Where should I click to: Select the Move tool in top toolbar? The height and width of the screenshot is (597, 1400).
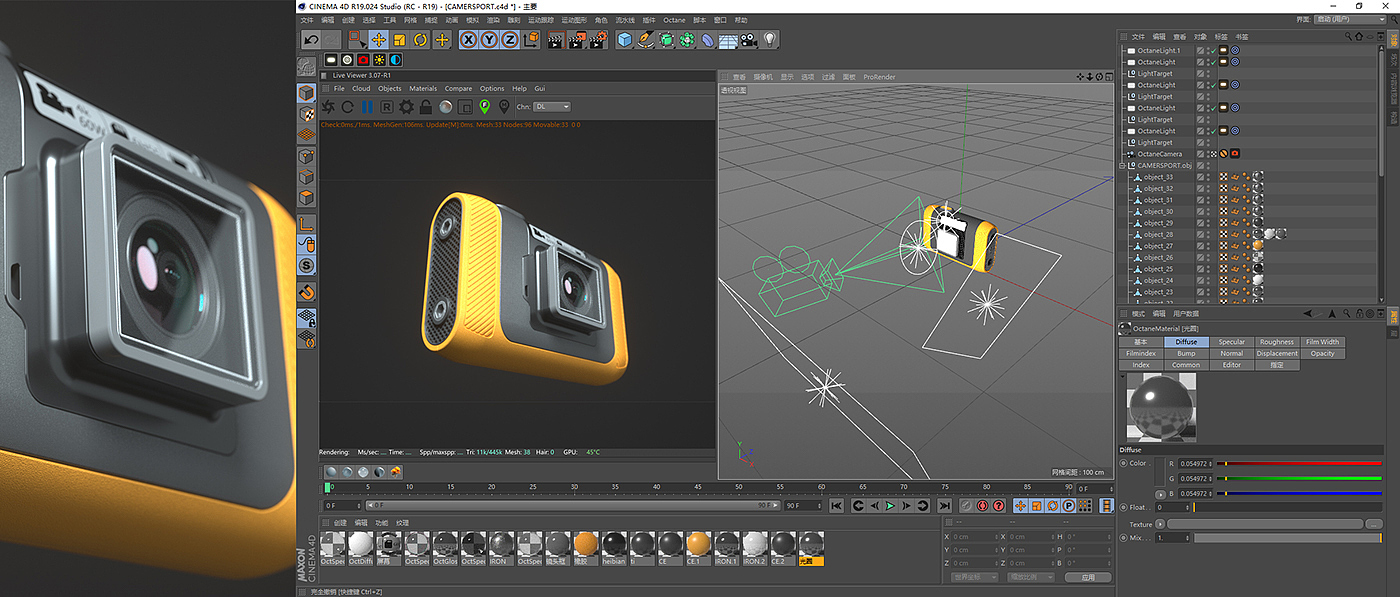point(378,40)
